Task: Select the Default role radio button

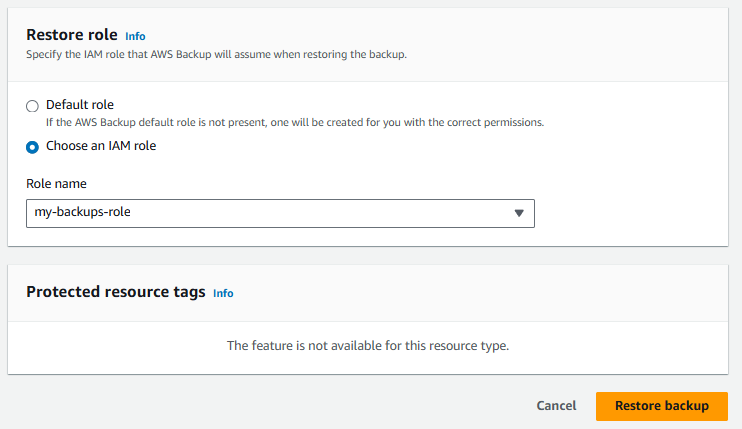Action: [32, 106]
